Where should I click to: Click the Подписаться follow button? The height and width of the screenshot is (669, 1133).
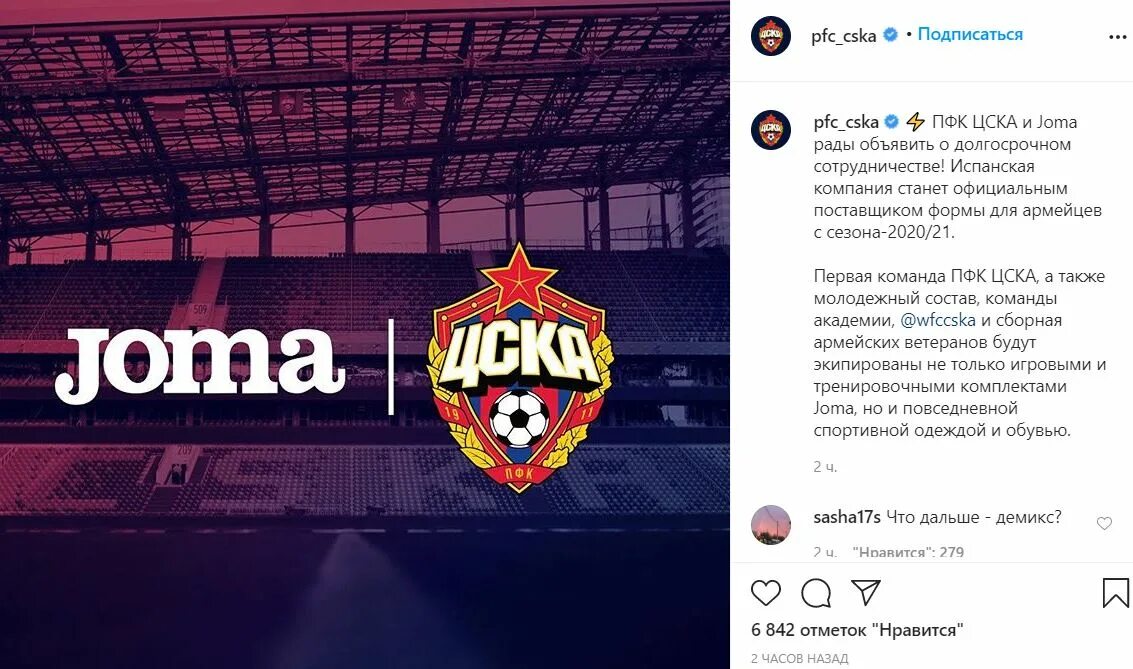tap(970, 34)
